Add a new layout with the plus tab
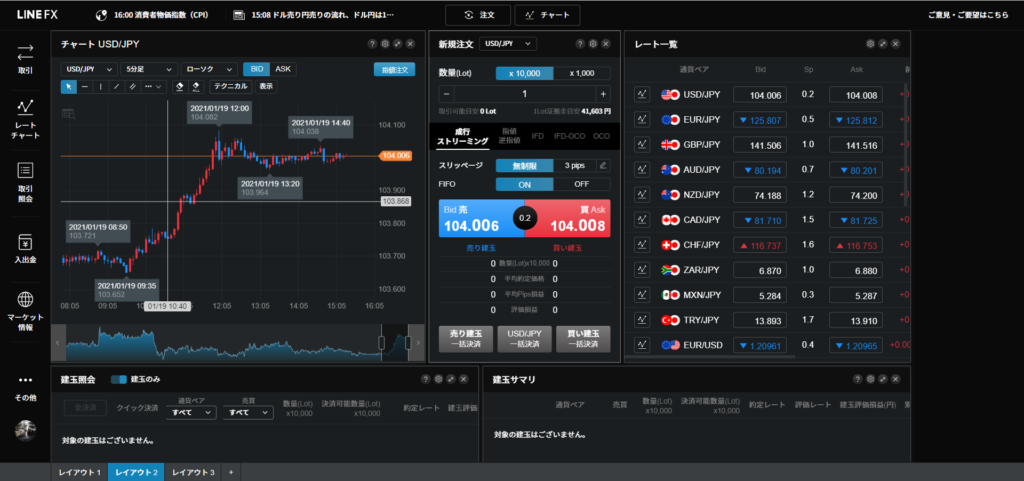Viewport: 1024px width, 481px height. (x=231, y=472)
